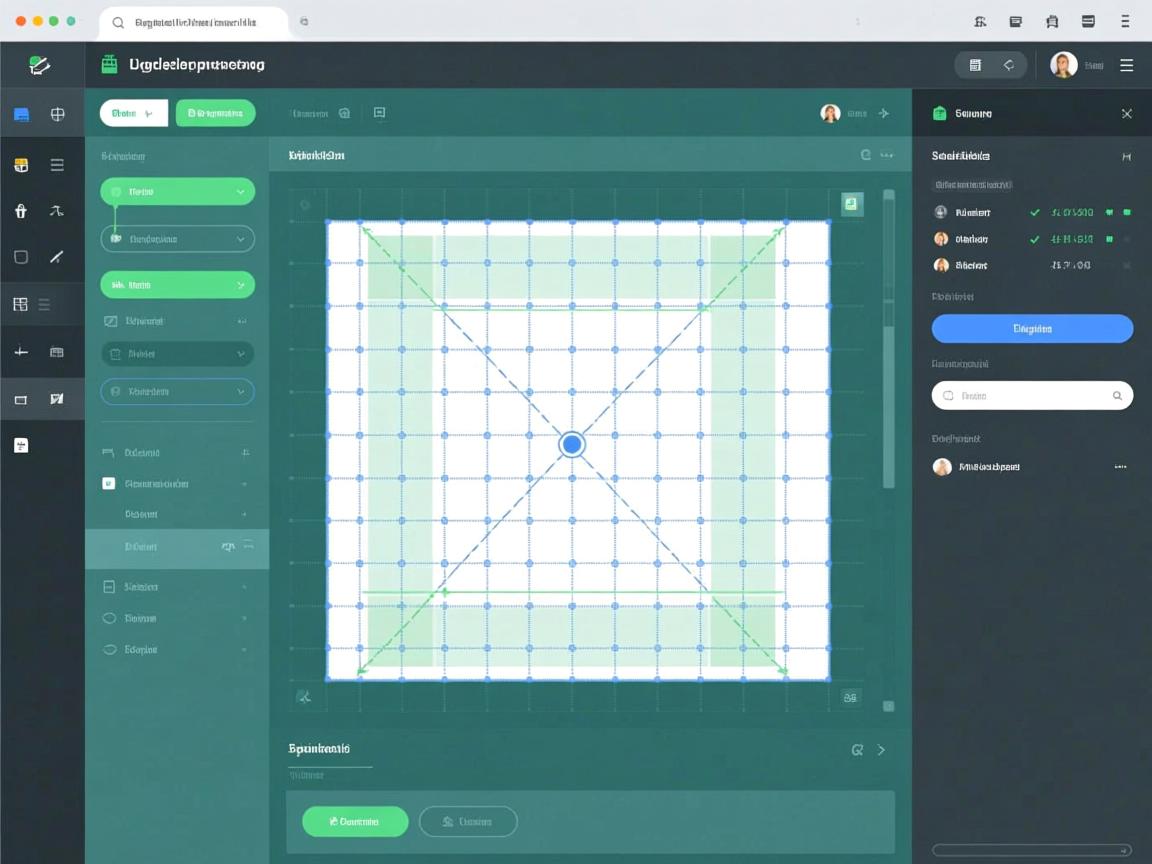Click the white search field in right panel
Viewport: 1152px width, 864px height.
point(1031,396)
